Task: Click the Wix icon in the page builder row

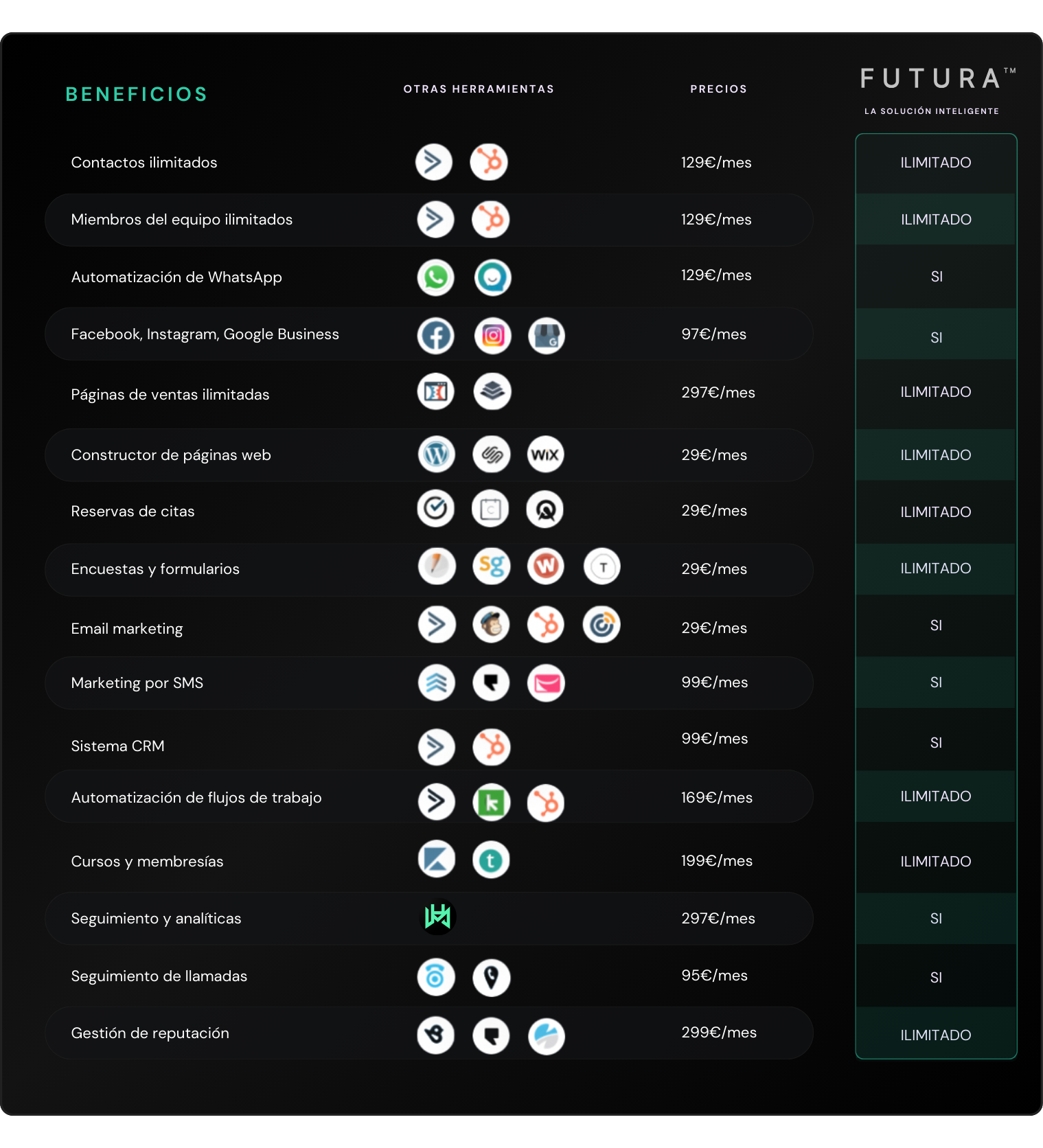Action: click(x=545, y=455)
